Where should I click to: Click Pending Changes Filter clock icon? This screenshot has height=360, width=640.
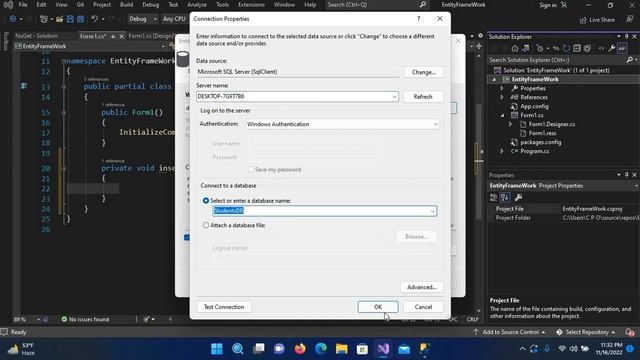tap(540, 49)
